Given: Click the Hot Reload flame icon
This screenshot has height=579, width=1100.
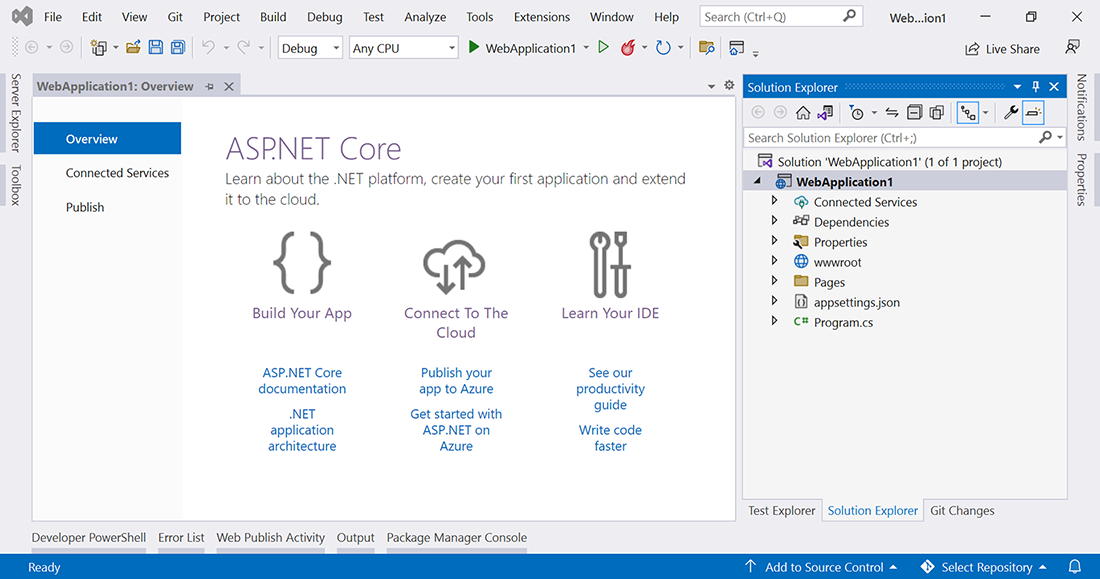Looking at the screenshot, I should point(628,48).
